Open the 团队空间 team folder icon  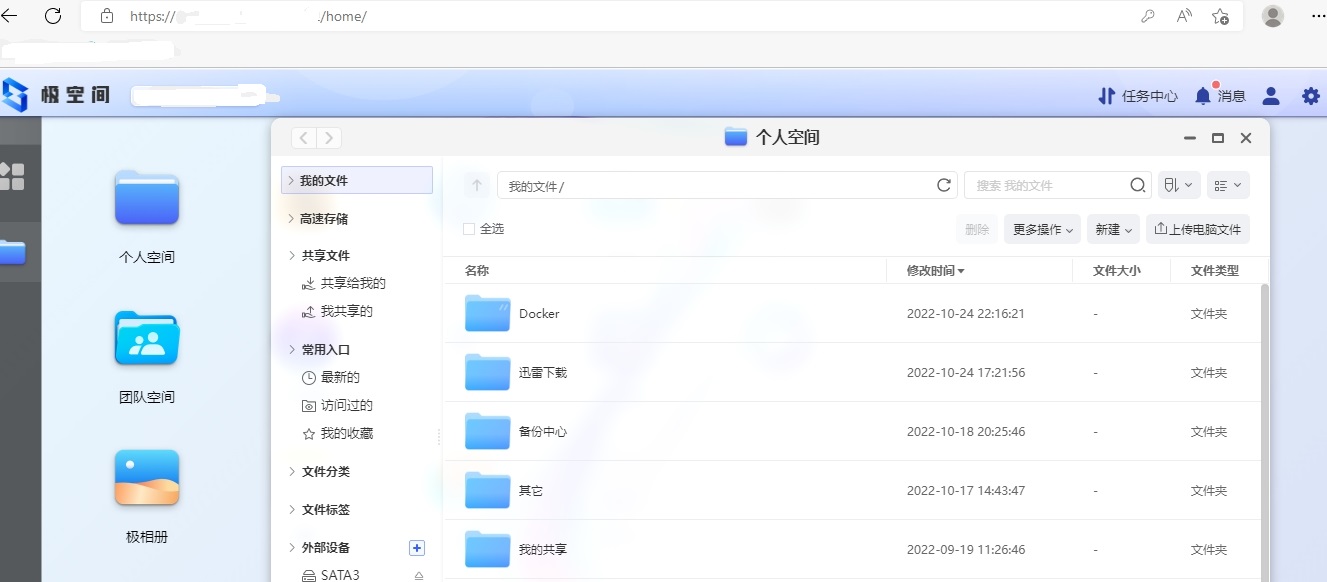(x=146, y=338)
